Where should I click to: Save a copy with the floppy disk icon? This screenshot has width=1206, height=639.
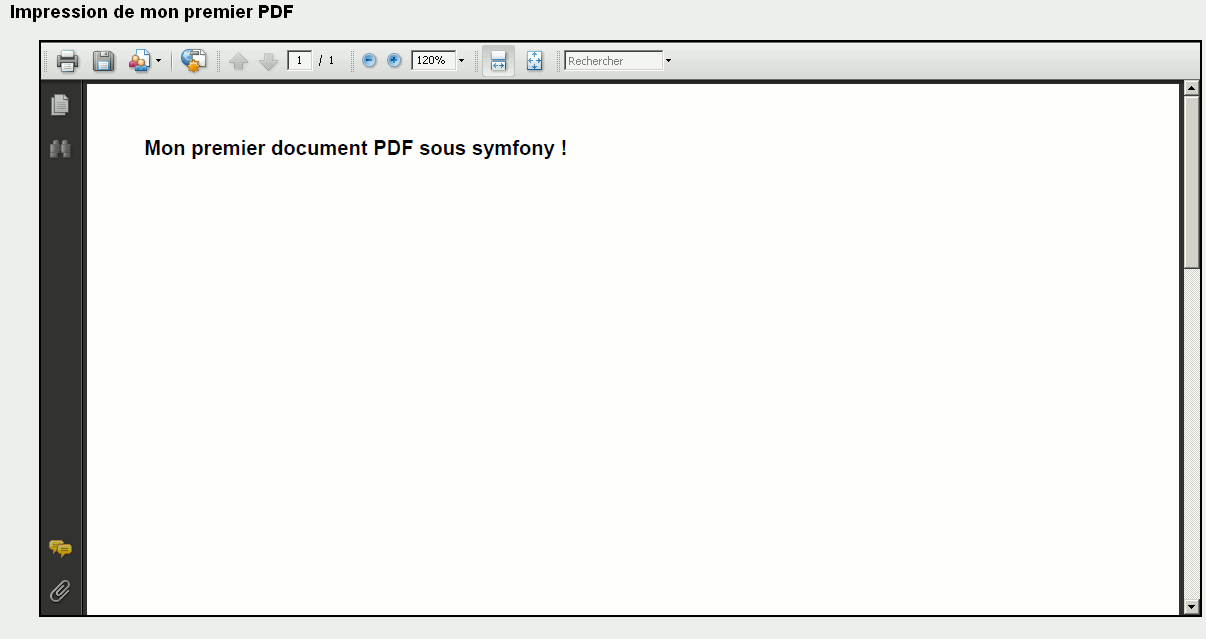coord(103,61)
